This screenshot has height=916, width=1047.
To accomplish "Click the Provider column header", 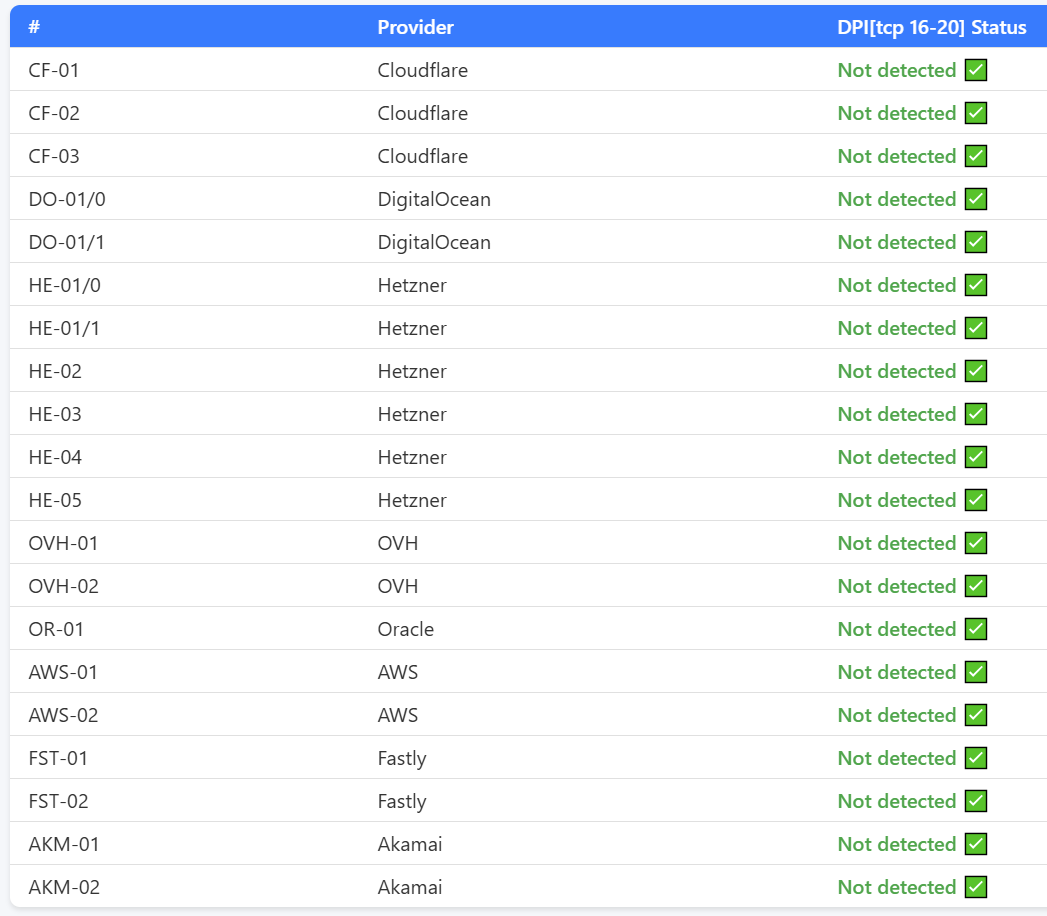I will 415,27.
